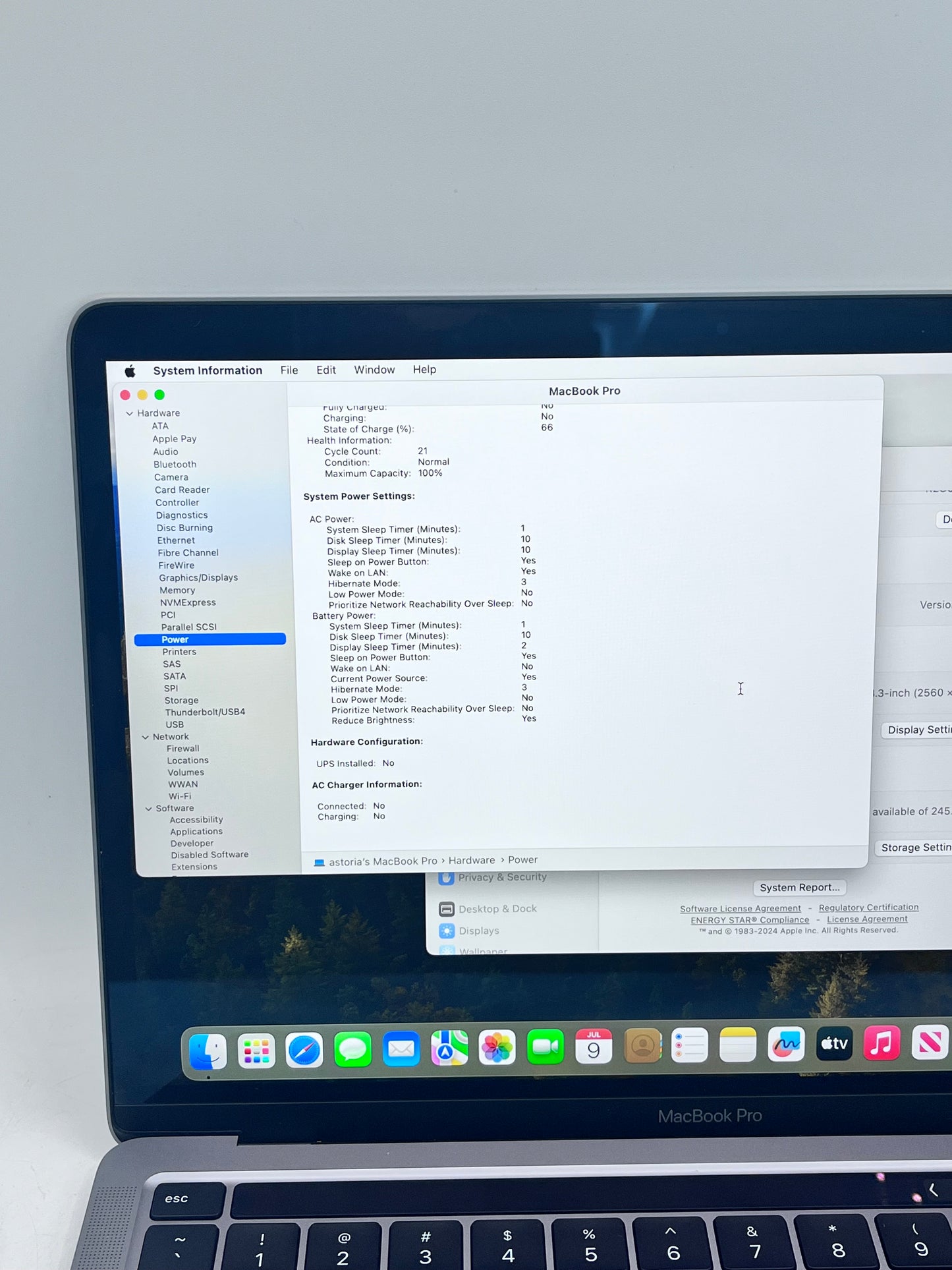Image resolution: width=952 pixels, height=1270 pixels.
Task: Open Maps app in the Dock
Action: [449, 1048]
